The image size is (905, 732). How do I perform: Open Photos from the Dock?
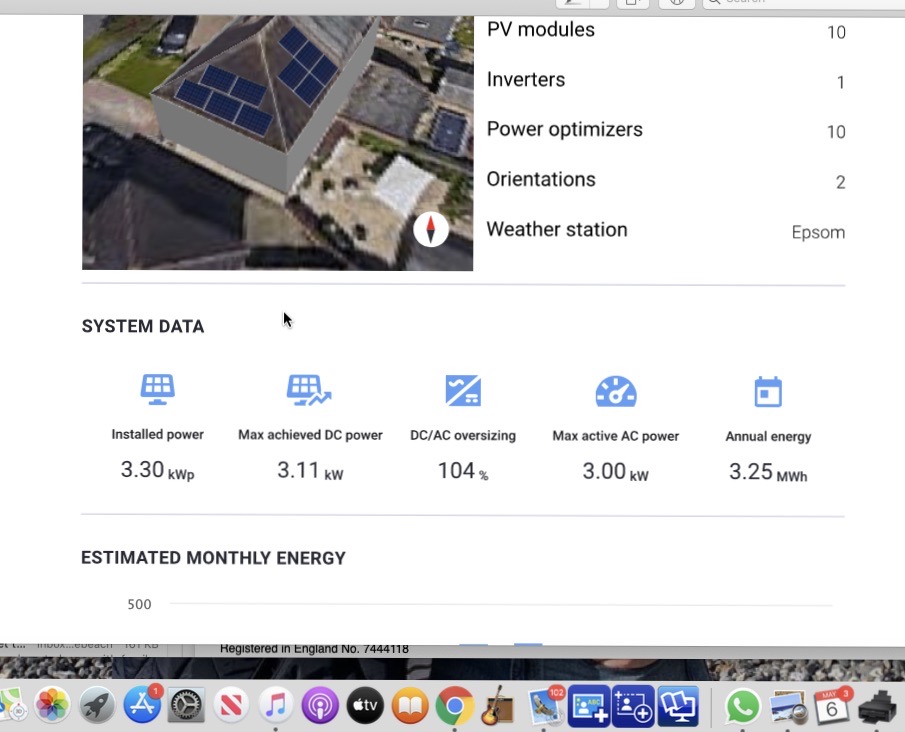[x=51, y=705]
